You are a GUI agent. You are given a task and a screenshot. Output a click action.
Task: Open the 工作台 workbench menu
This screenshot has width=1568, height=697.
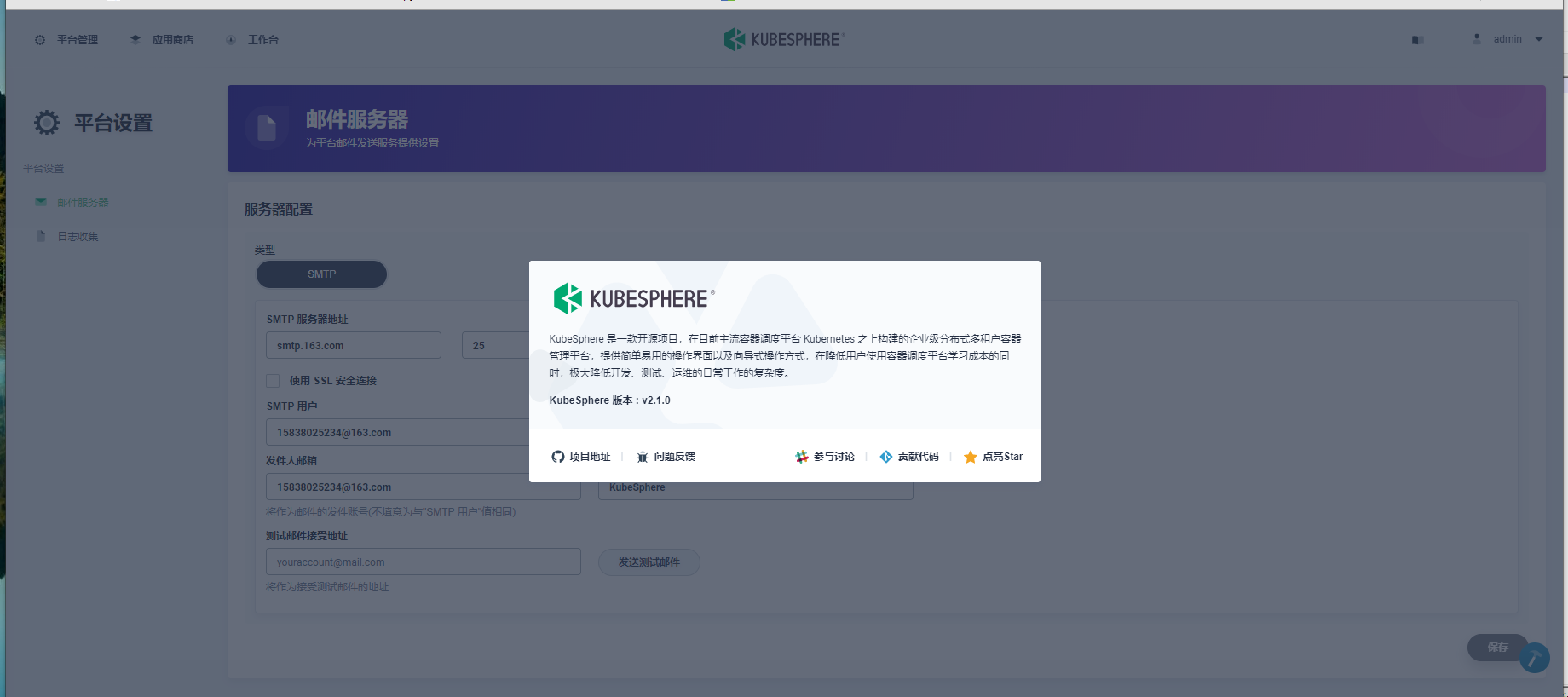click(252, 40)
